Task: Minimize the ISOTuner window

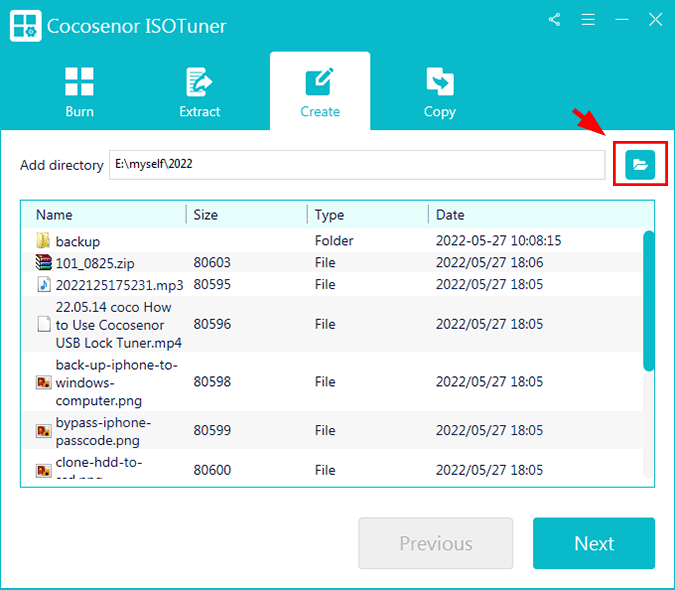Action: pos(622,19)
